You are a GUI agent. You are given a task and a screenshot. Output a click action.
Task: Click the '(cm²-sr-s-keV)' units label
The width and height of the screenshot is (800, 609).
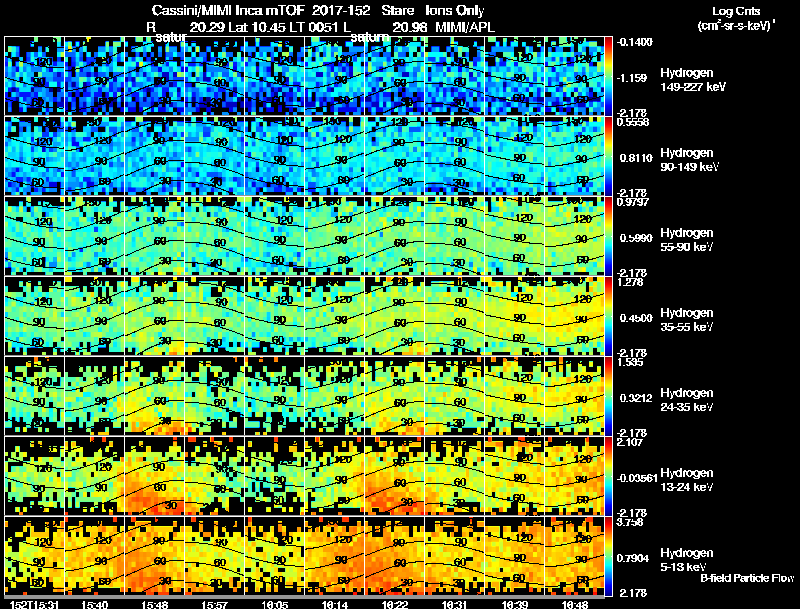[x=735, y=26]
